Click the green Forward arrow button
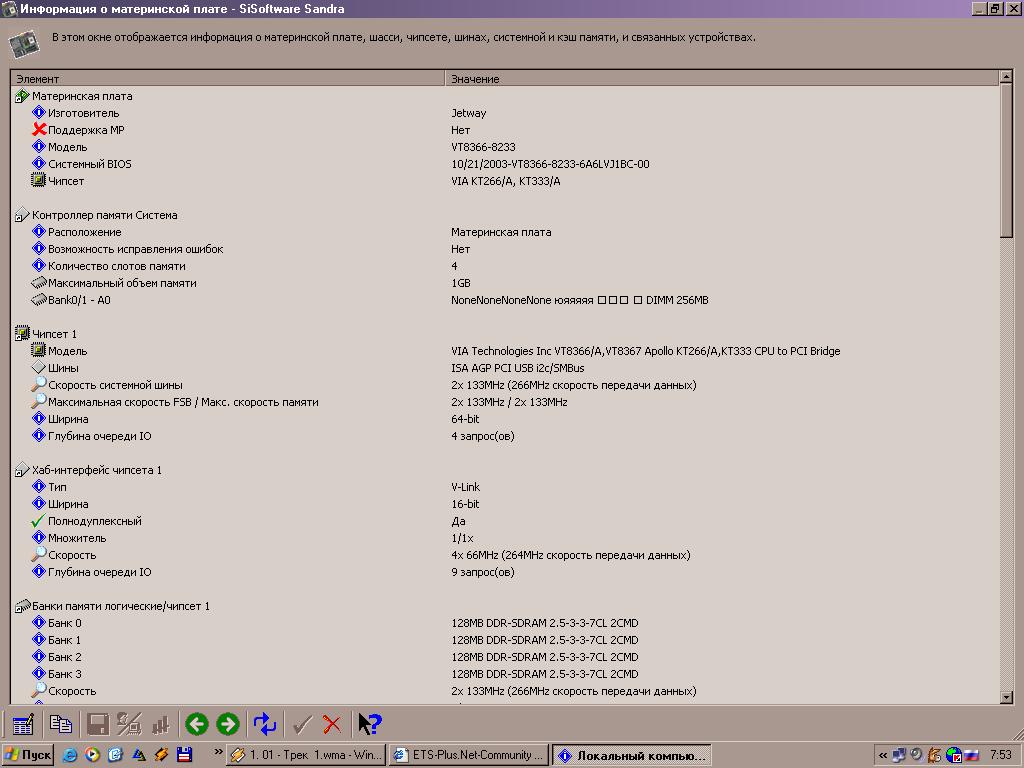 228,724
